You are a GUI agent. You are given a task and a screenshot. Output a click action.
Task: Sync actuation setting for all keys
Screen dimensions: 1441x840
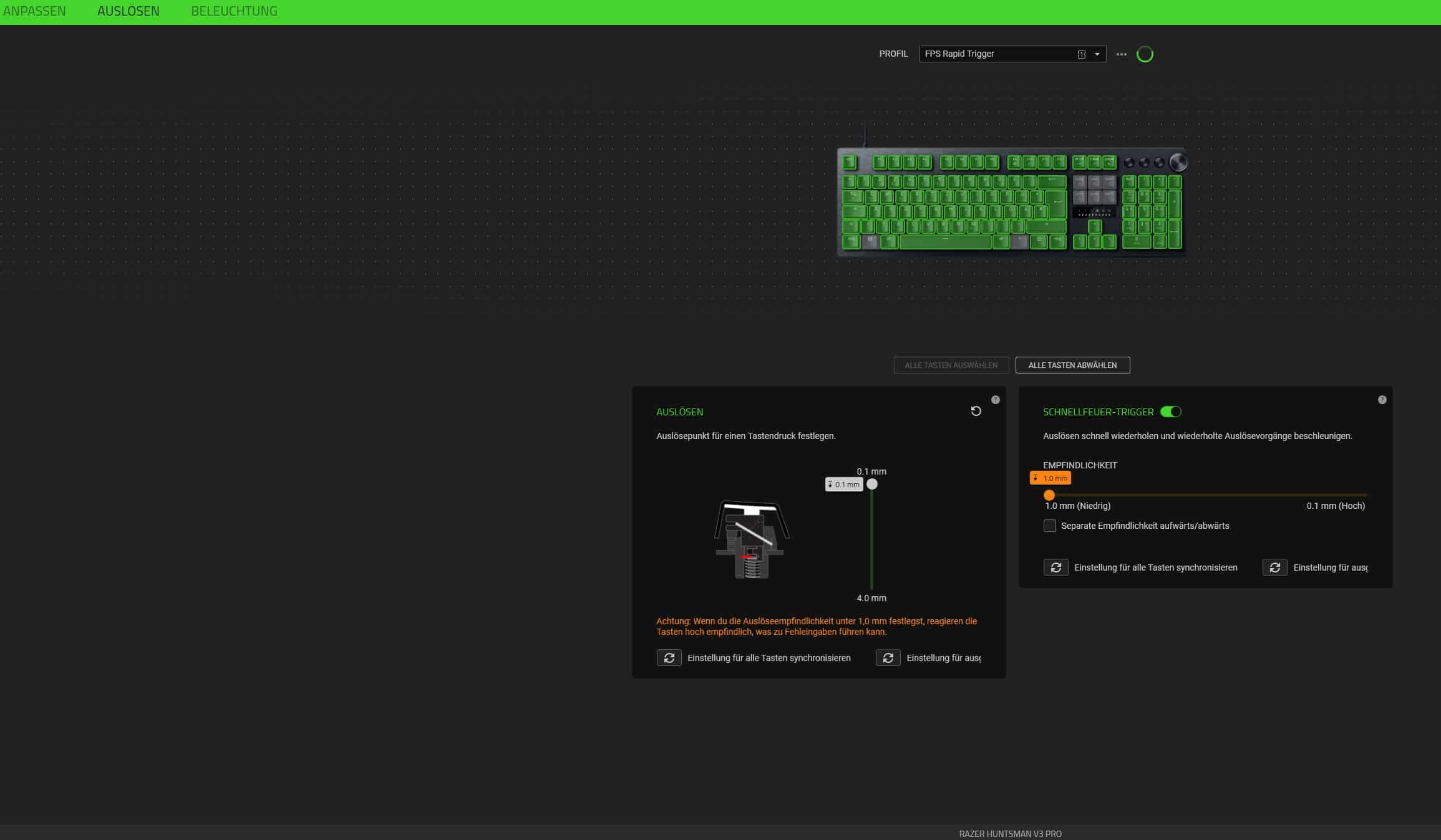669,658
